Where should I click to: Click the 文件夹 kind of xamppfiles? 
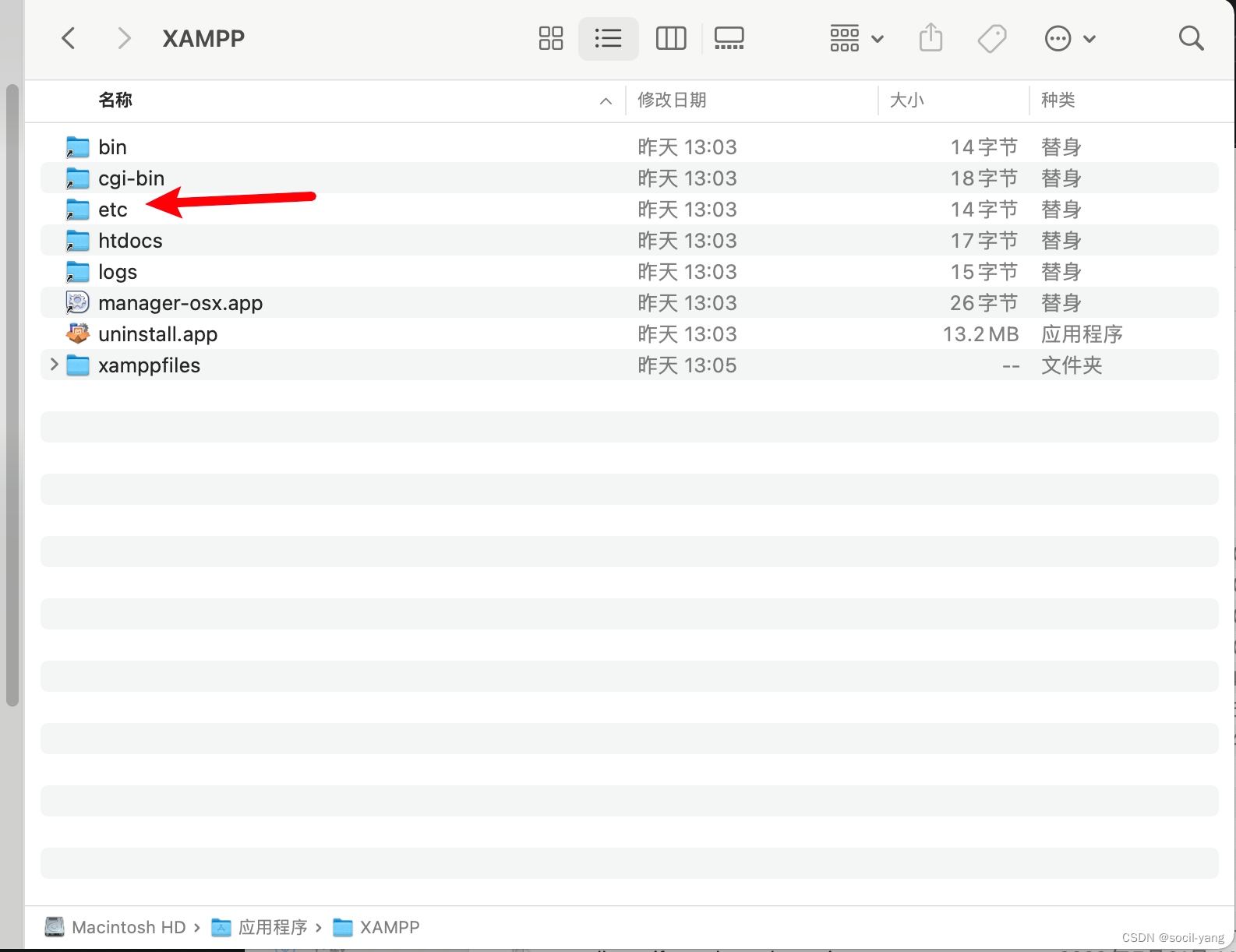[1072, 365]
